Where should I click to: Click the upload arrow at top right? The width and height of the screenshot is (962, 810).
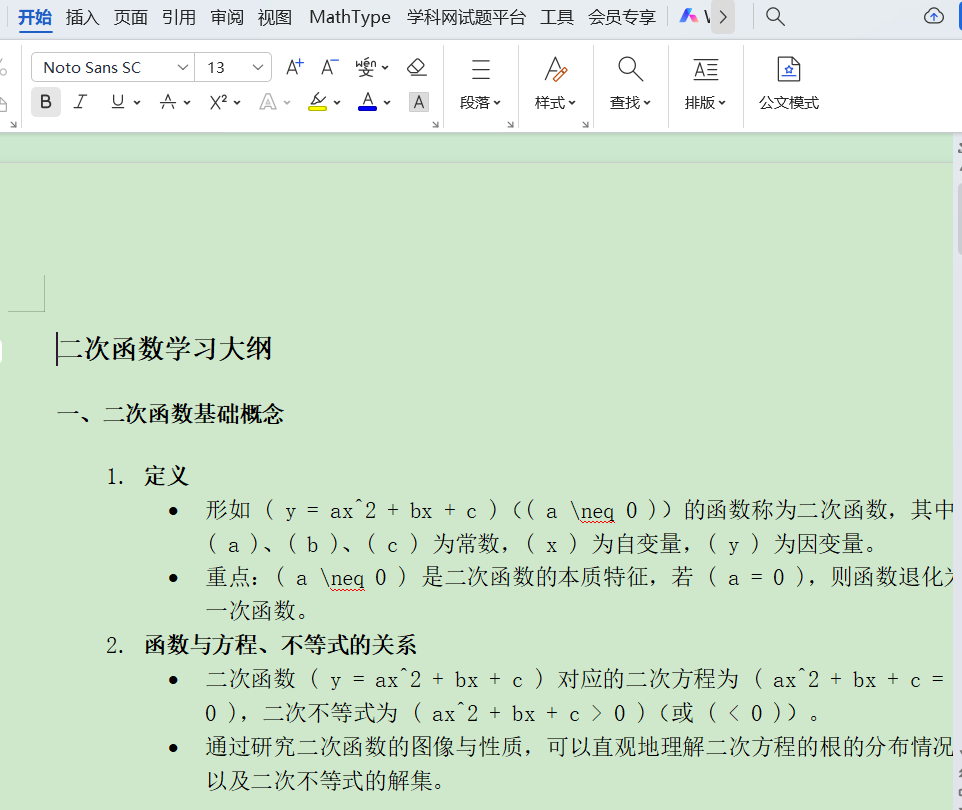(x=934, y=16)
